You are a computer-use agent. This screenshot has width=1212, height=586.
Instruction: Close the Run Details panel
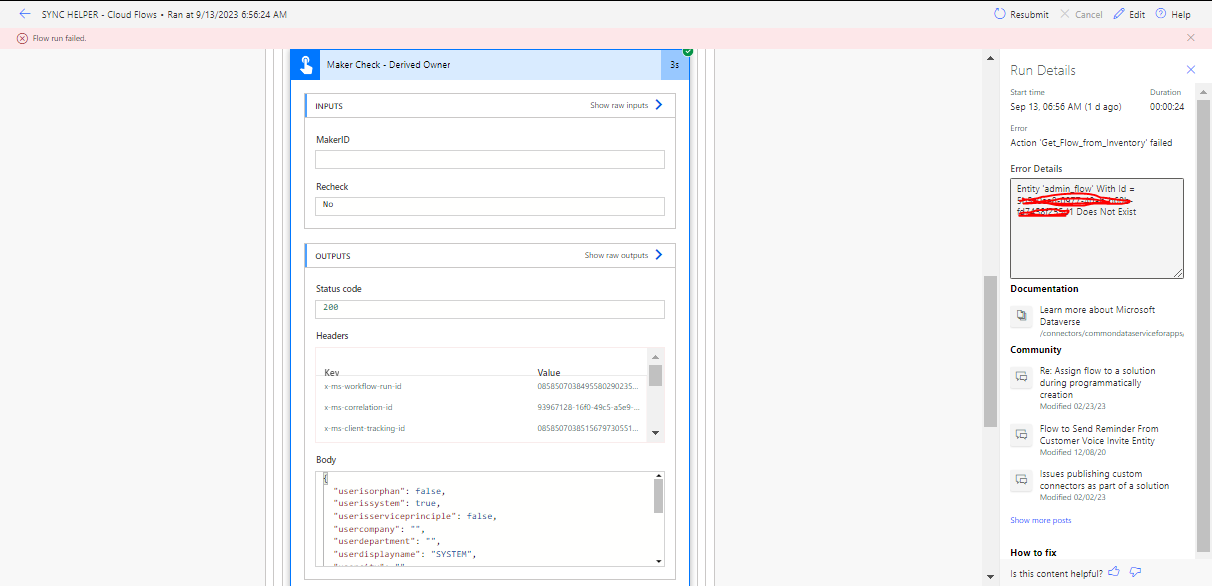(1190, 70)
